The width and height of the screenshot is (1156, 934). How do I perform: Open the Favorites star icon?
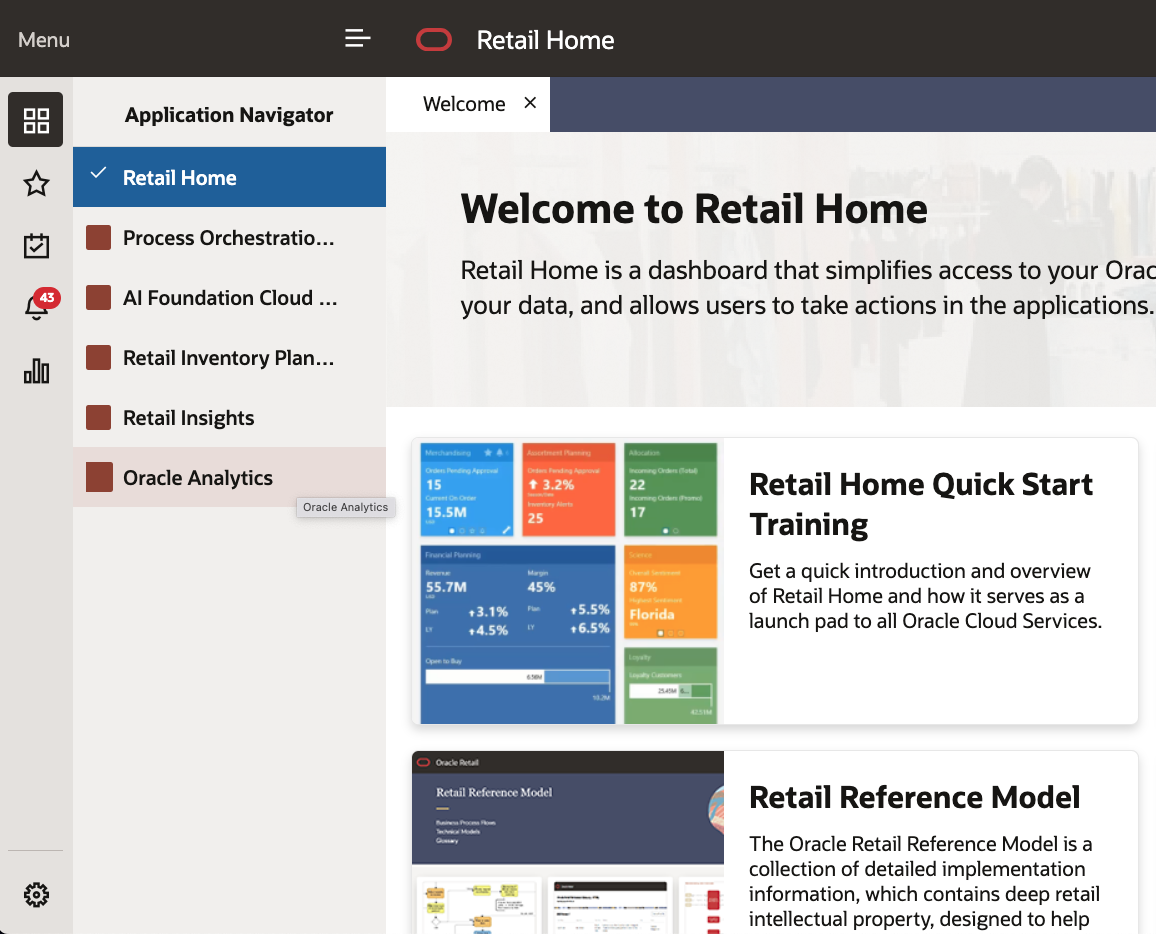(x=36, y=184)
